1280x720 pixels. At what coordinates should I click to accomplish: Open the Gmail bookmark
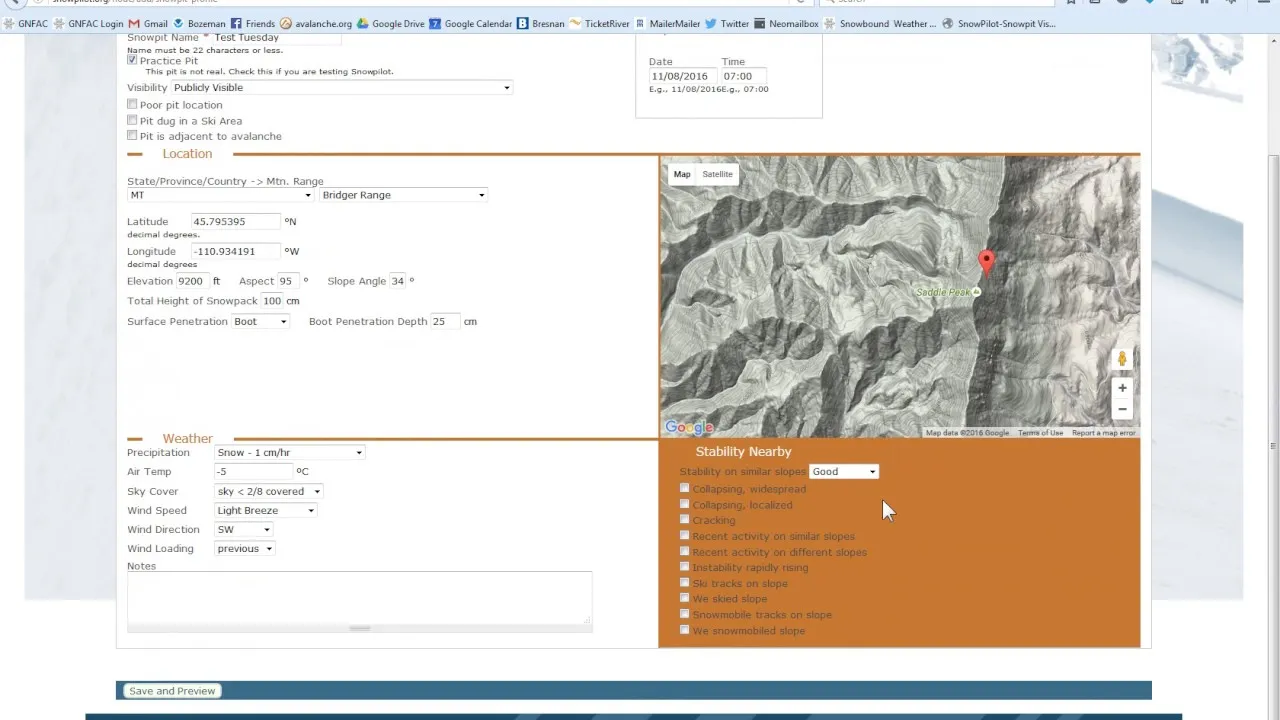click(148, 23)
